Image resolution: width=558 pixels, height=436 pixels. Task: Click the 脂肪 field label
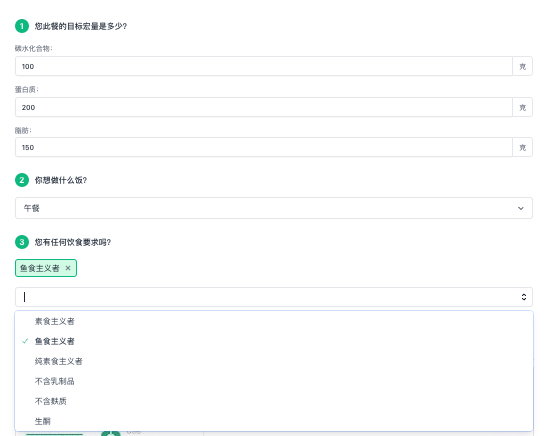click(x=23, y=130)
